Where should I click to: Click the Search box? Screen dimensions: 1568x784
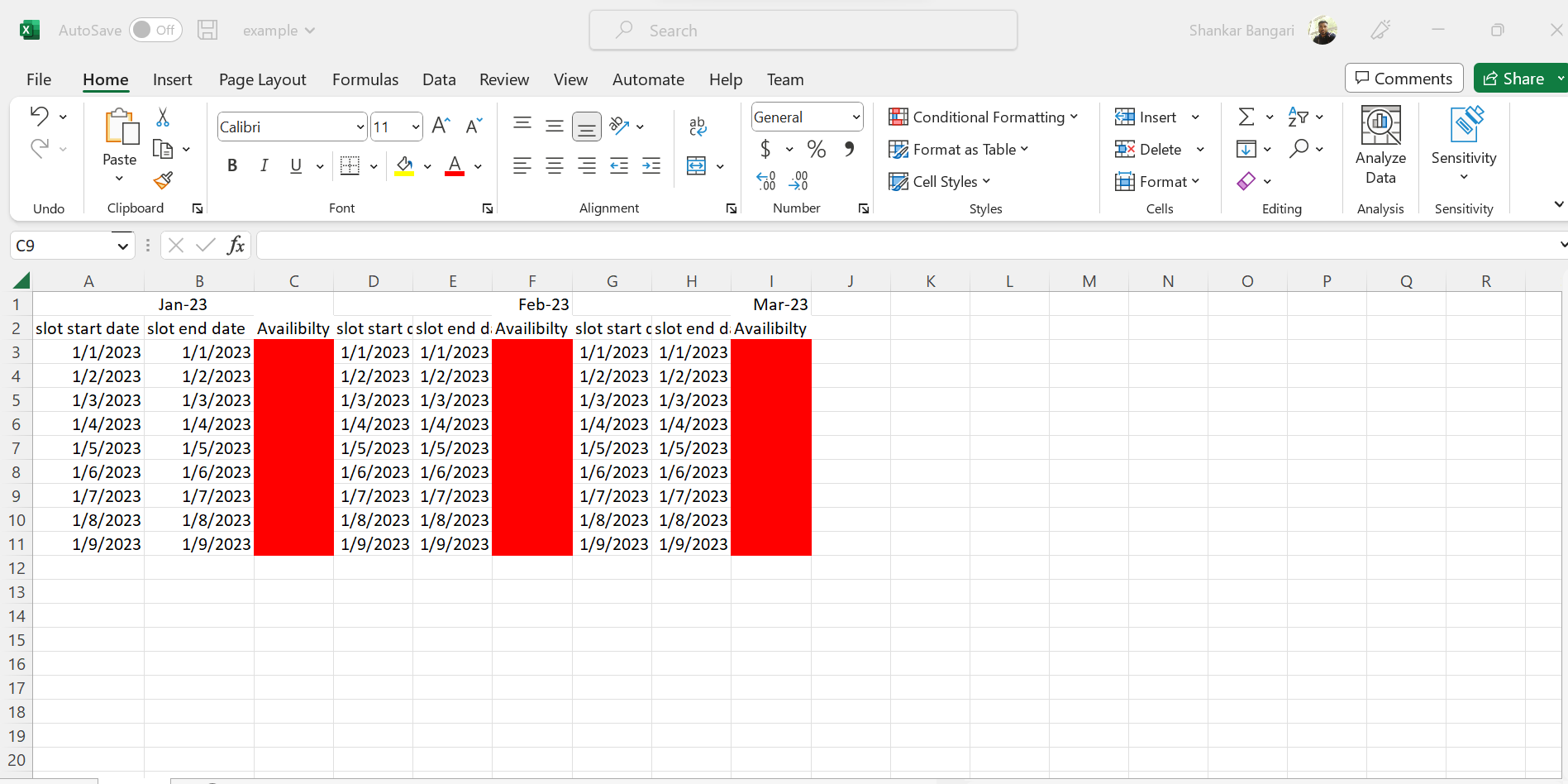pyautogui.click(x=803, y=31)
